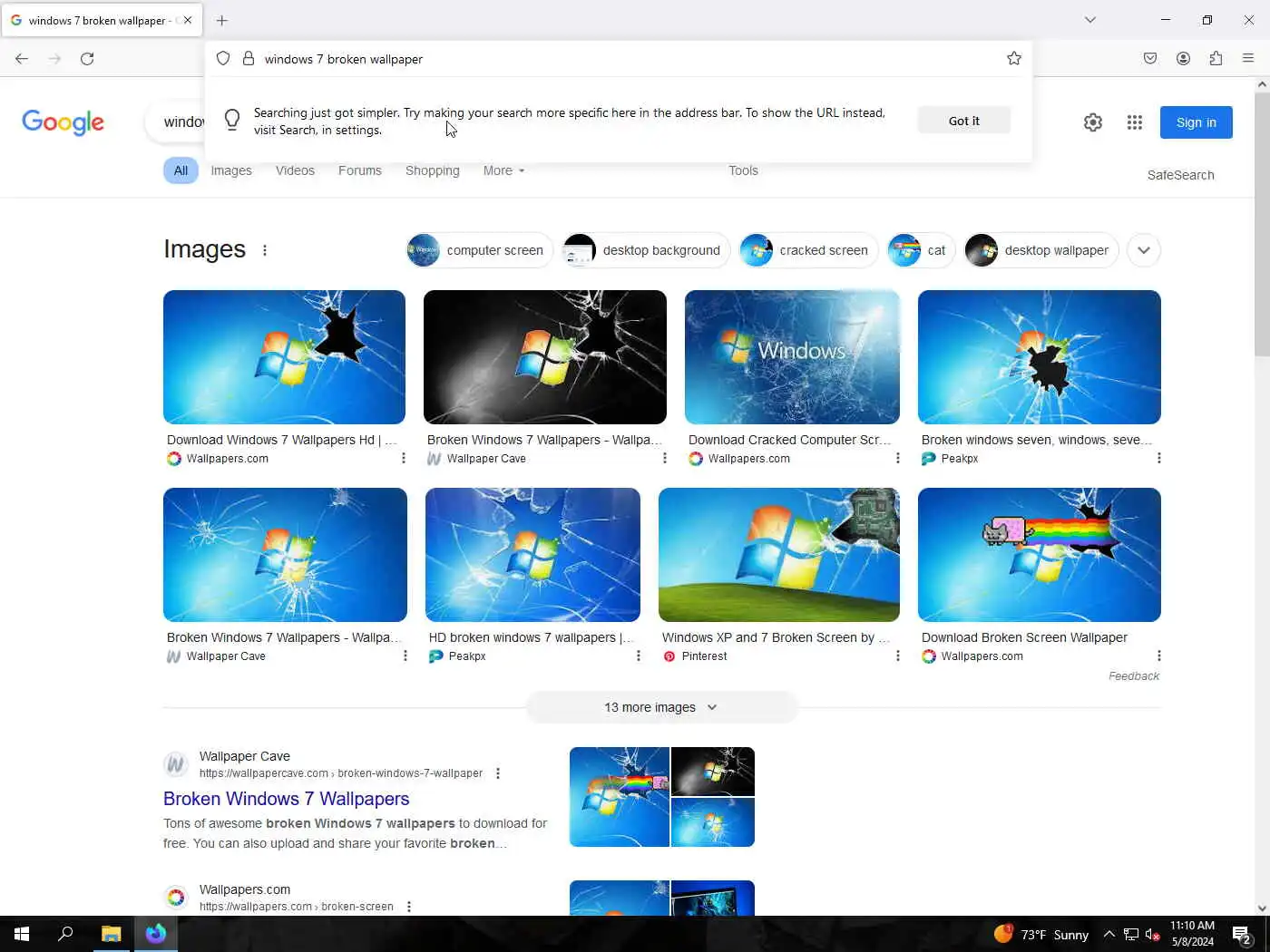The image size is (1270, 952).
Task: Open the notification center icon
Action: (1242, 934)
